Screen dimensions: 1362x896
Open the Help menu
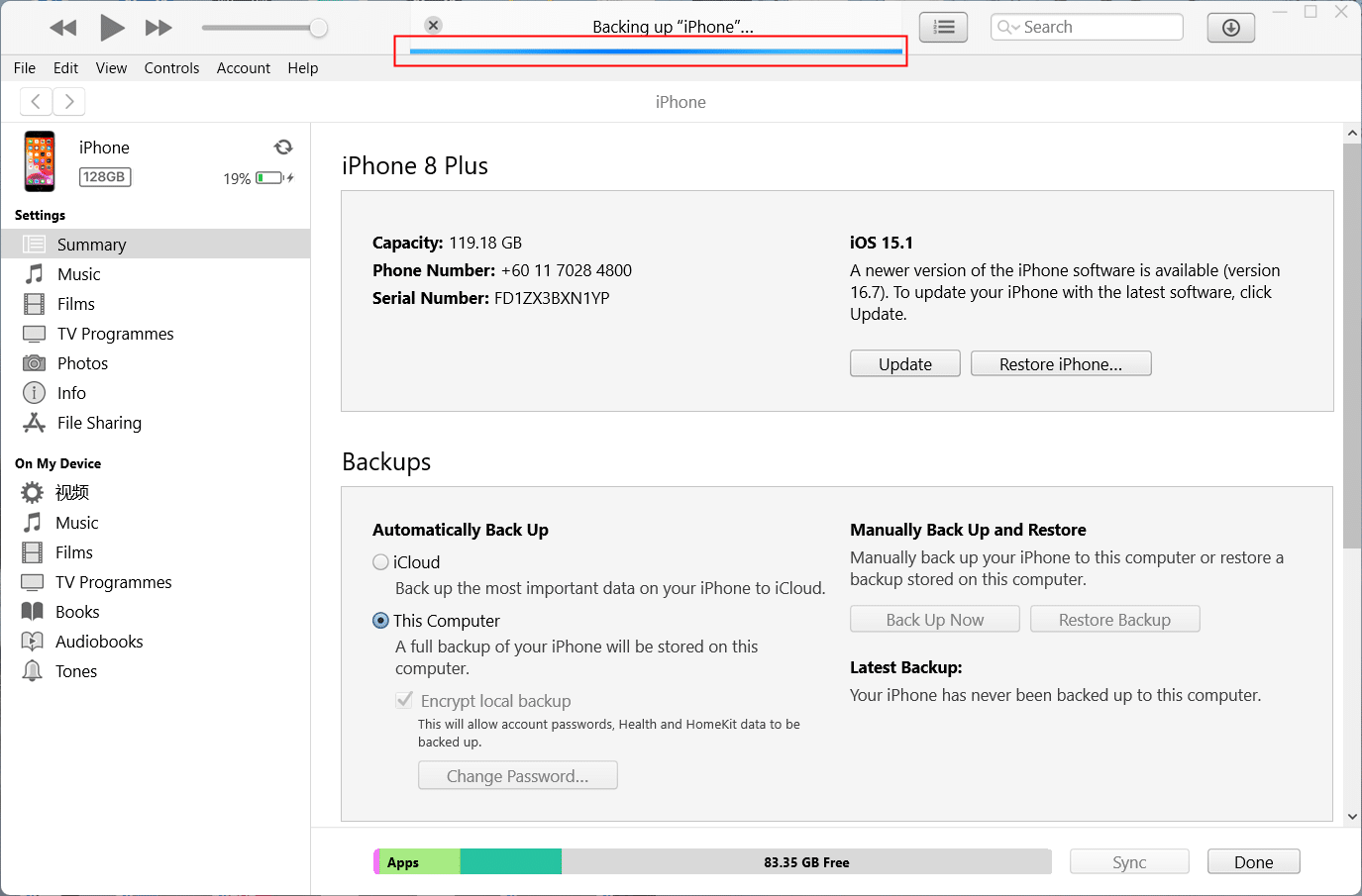(303, 68)
